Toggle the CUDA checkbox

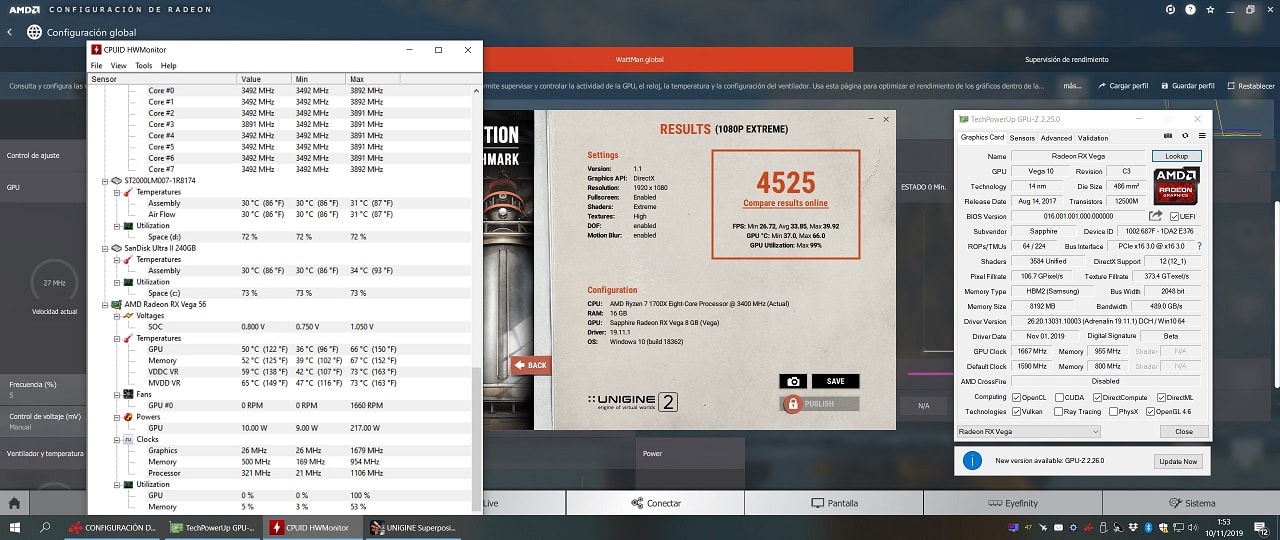(x=1061, y=397)
